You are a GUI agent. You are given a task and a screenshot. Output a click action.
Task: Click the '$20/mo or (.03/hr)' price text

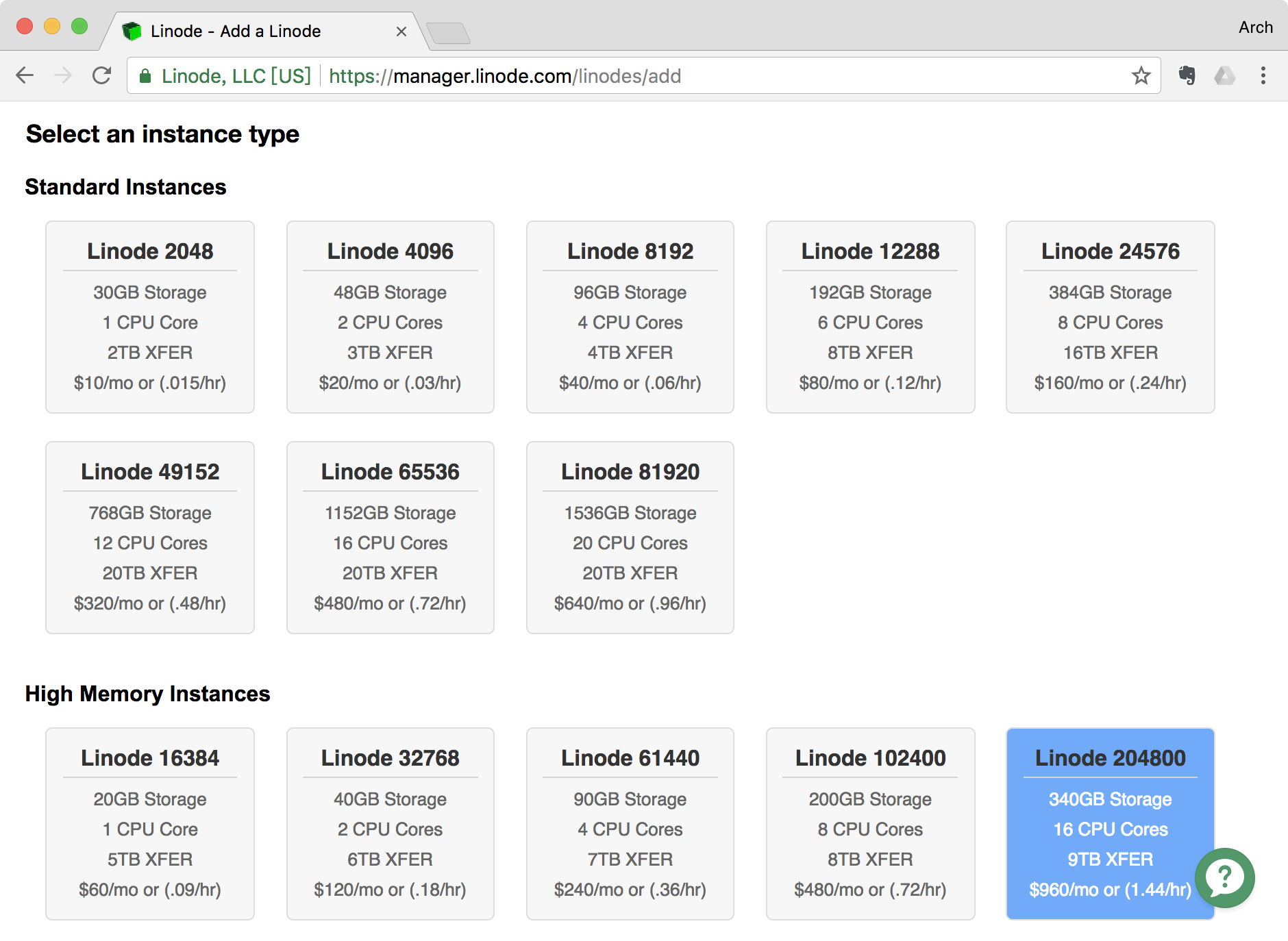[390, 383]
